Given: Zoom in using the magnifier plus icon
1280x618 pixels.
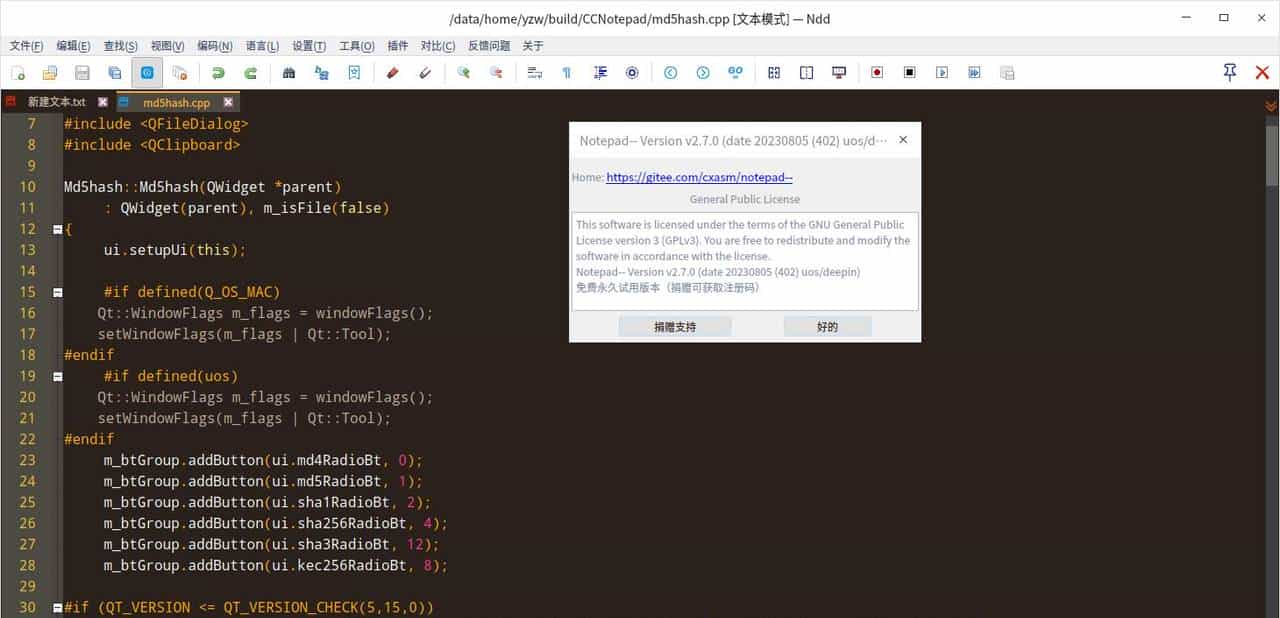Looking at the screenshot, I should coord(462,72).
